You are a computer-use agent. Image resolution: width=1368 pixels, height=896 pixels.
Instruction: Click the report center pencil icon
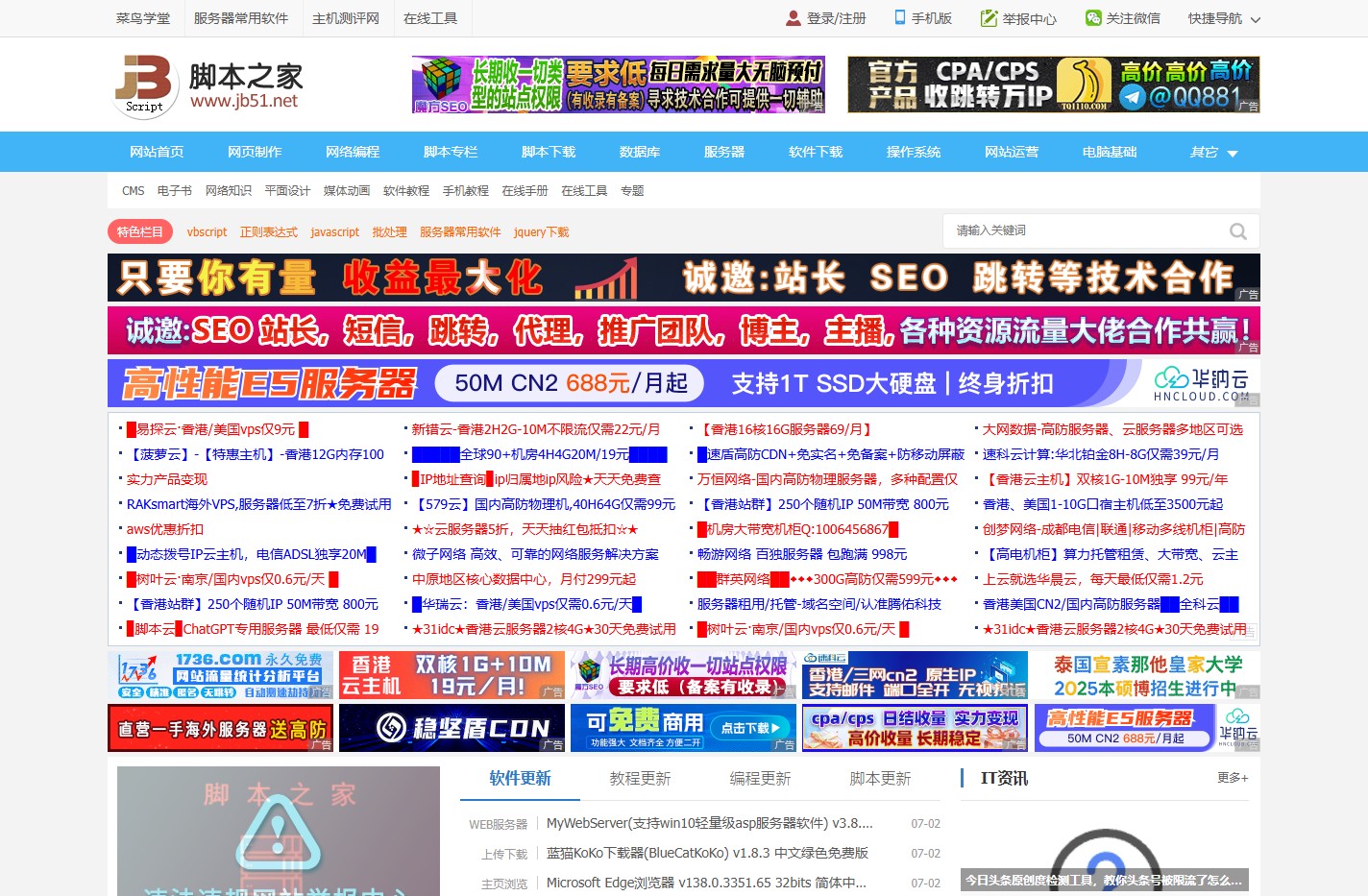(x=989, y=18)
